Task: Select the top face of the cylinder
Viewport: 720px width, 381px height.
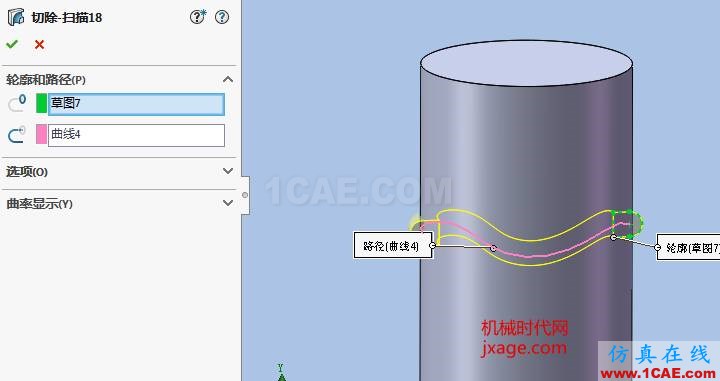Action: [527, 62]
